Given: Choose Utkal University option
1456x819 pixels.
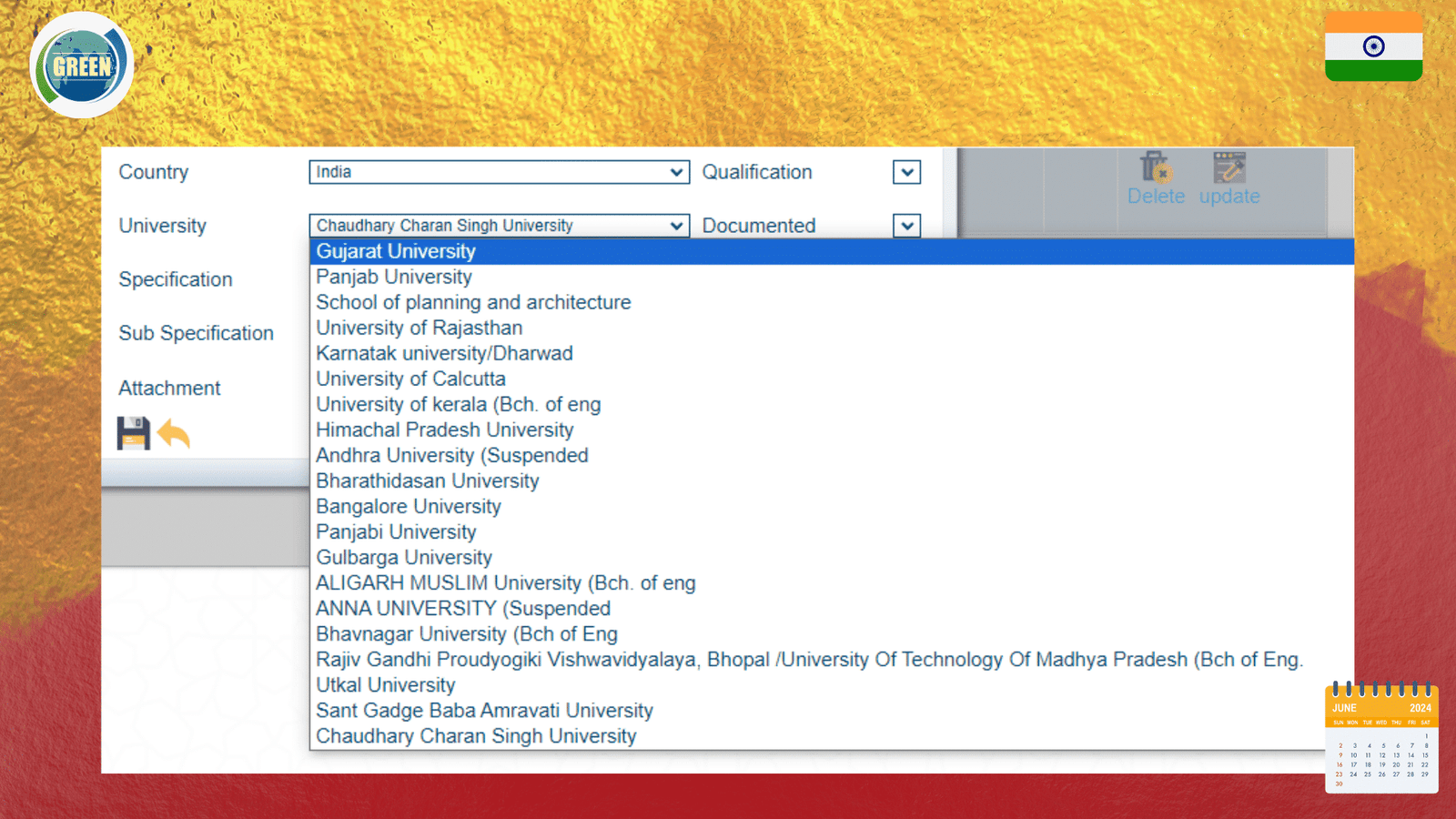Looking at the screenshot, I should click(x=386, y=684).
